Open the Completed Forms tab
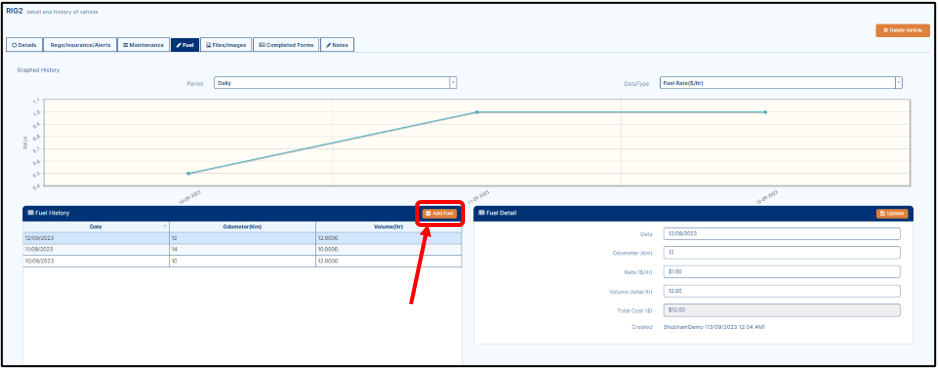 pos(286,45)
